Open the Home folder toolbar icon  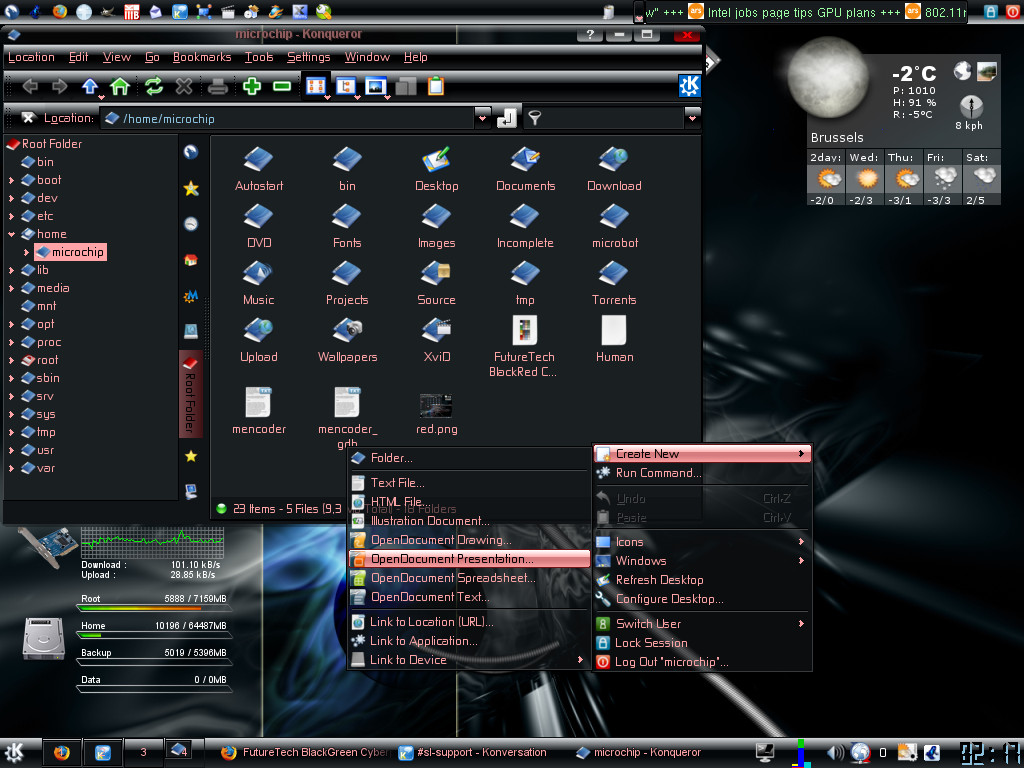coord(120,86)
